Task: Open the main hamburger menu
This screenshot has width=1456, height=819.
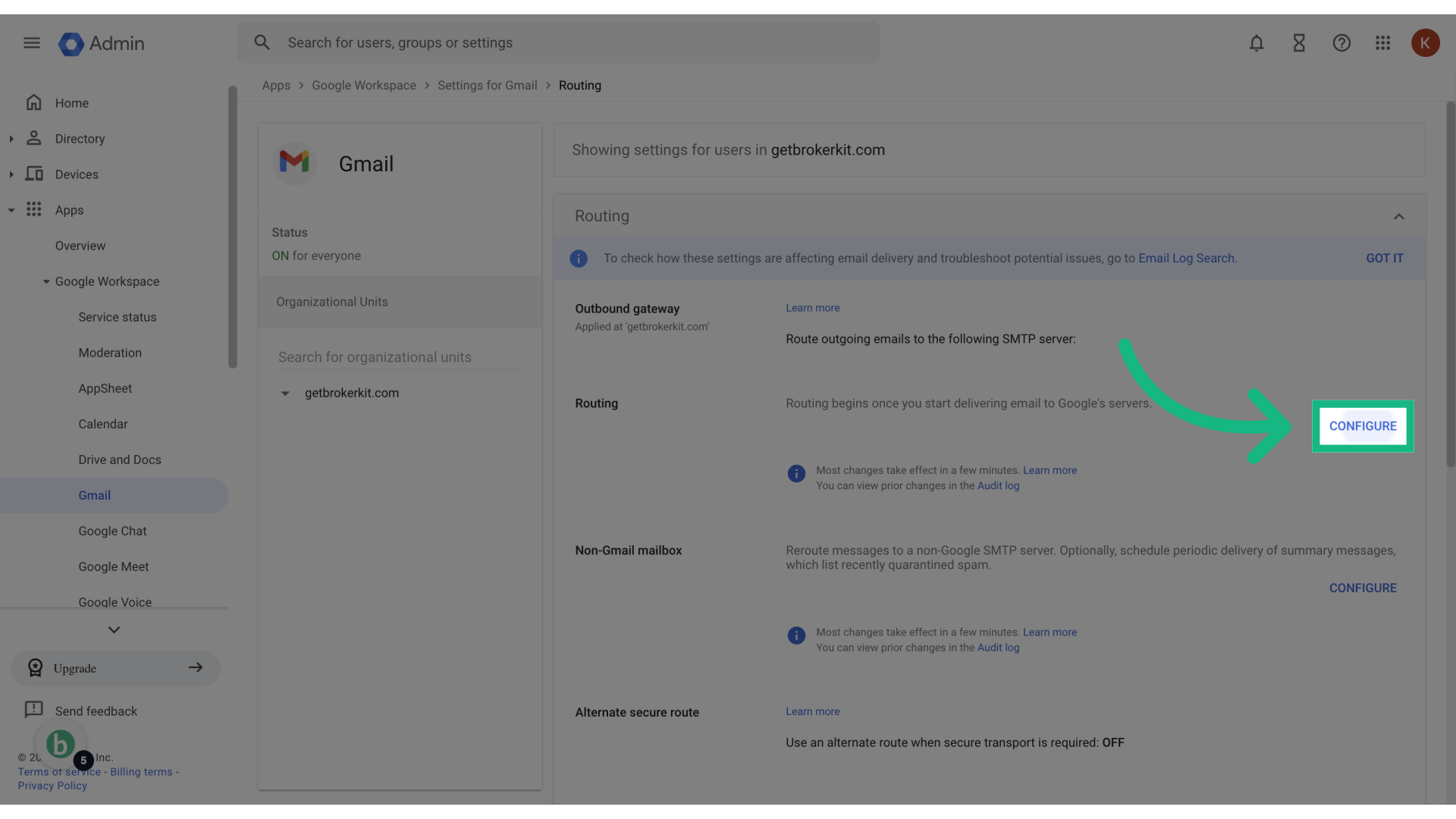Action: coord(32,43)
